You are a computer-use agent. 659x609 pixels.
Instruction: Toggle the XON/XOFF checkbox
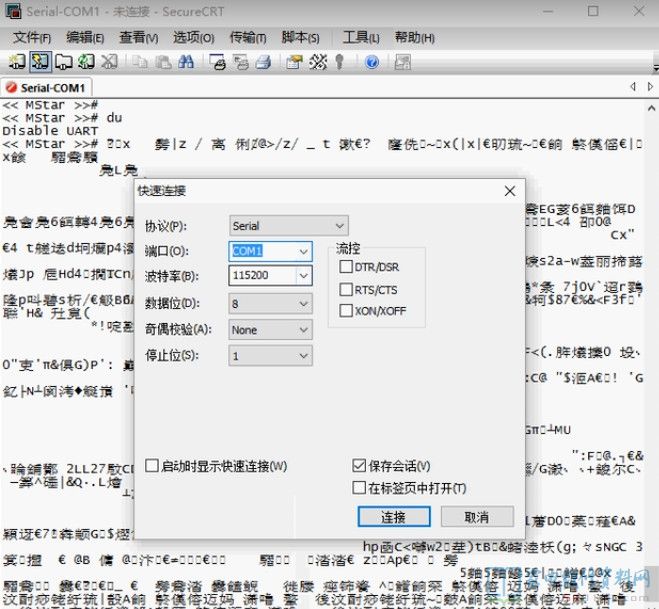click(346, 311)
